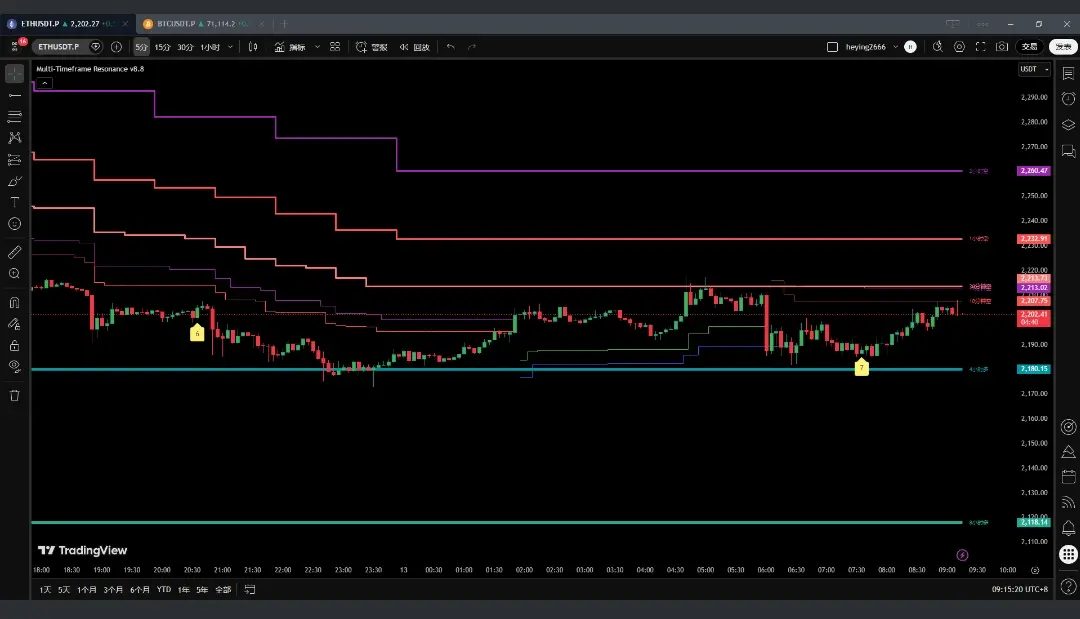Open the add symbol or compare icon
This screenshot has width=1080, height=619.
coord(116,47)
